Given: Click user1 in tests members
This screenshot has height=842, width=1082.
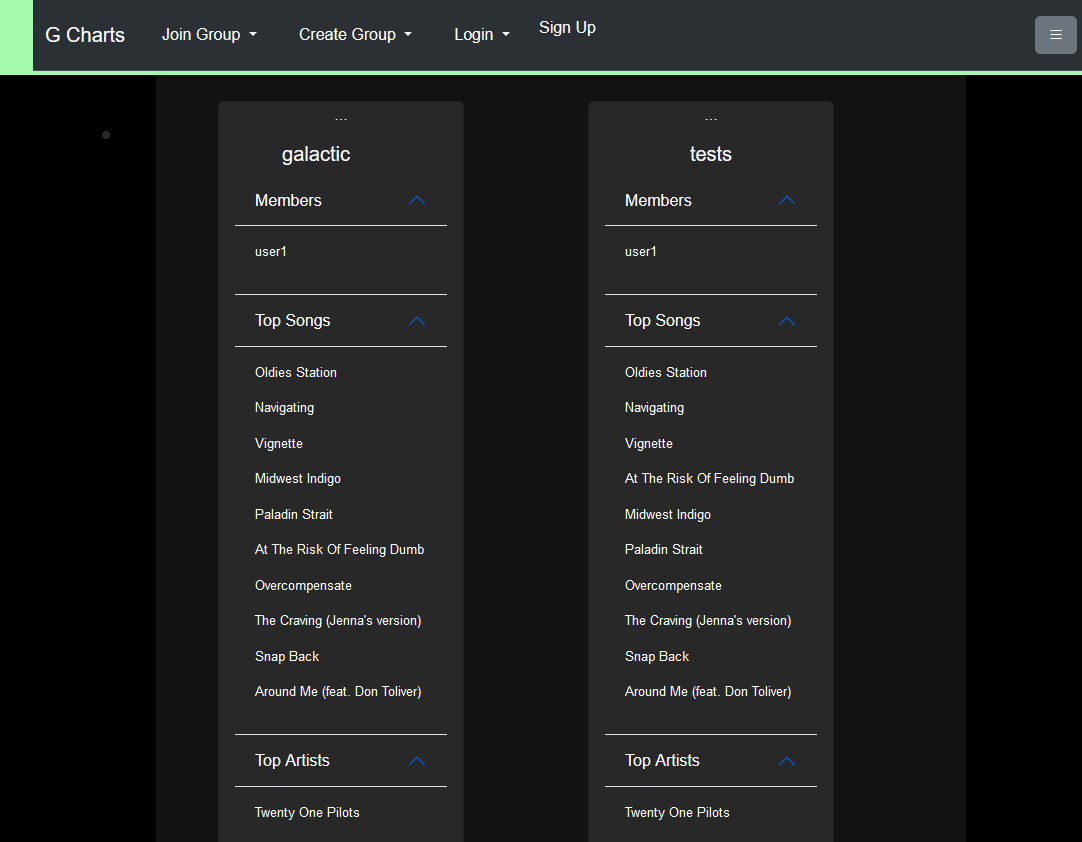Looking at the screenshot, I should click(640, 252).
